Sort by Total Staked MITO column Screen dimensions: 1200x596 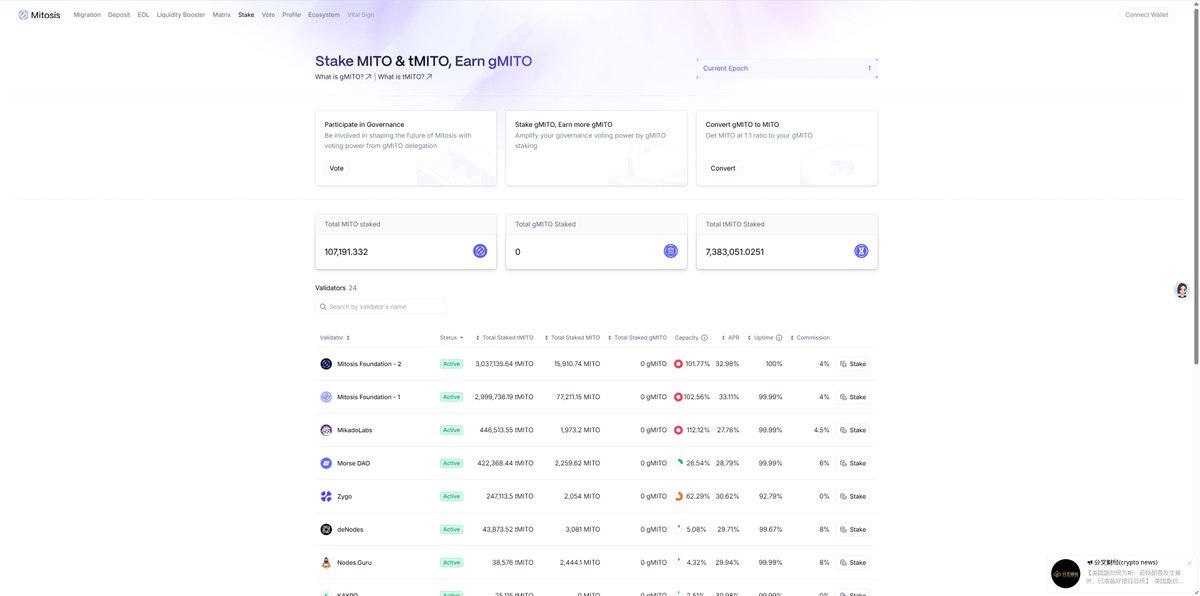[571, 338]
